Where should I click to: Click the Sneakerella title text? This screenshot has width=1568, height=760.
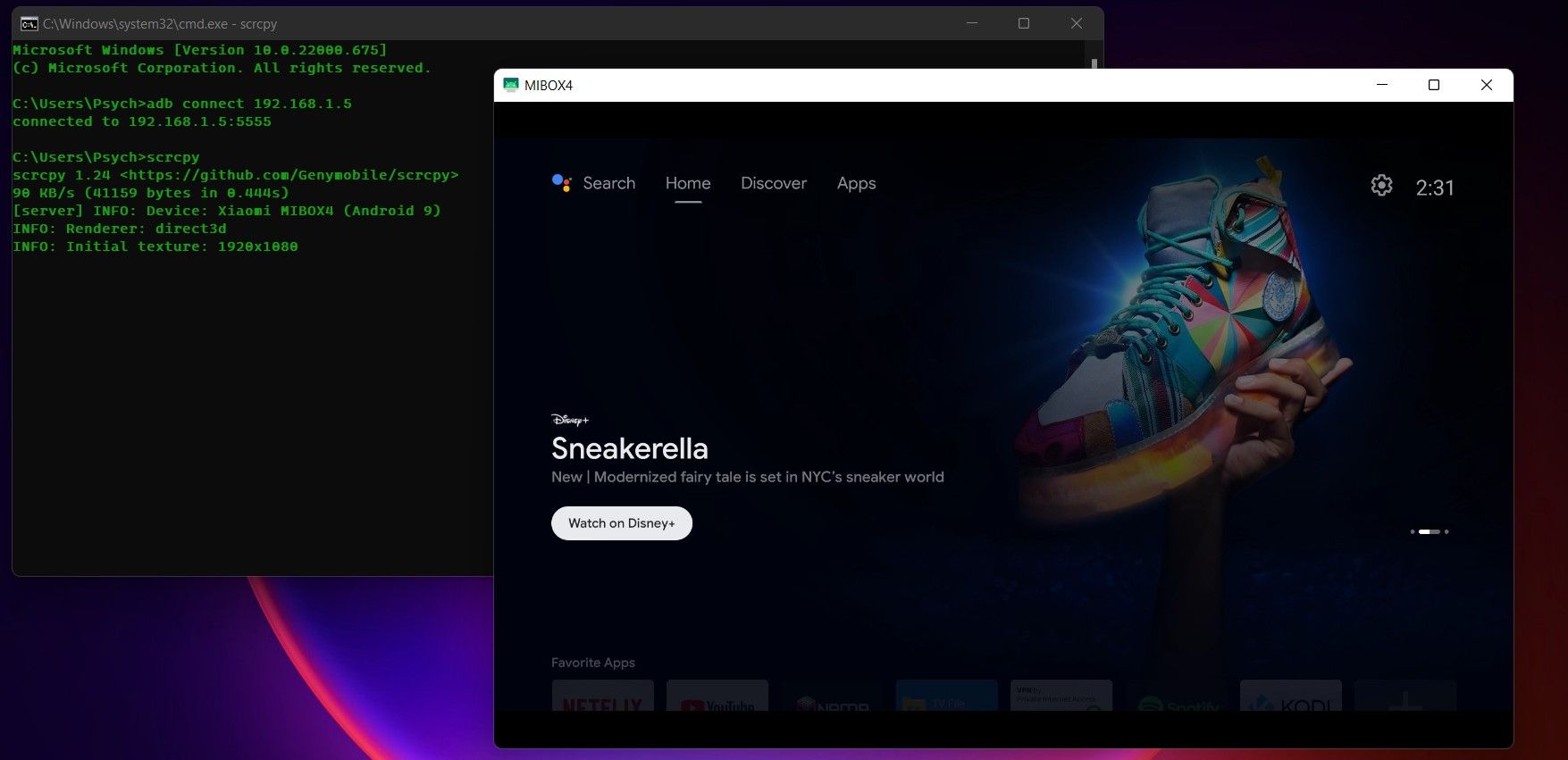tap(630, 448)
